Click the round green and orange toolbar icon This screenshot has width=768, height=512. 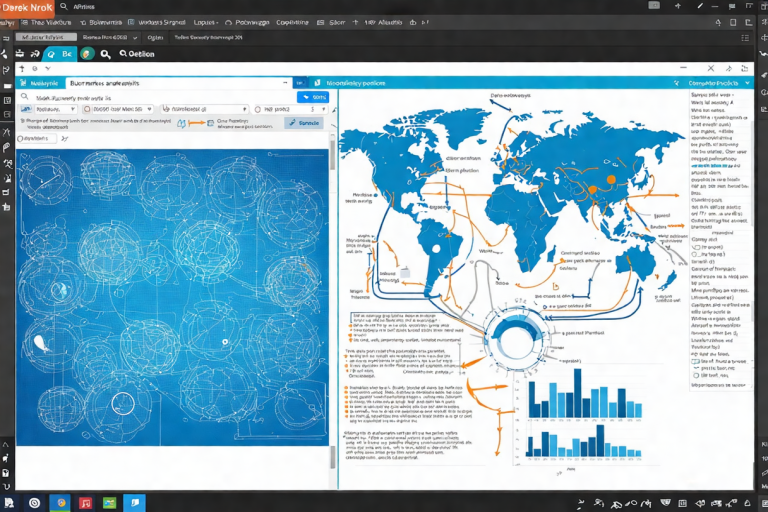pos(87,53)
